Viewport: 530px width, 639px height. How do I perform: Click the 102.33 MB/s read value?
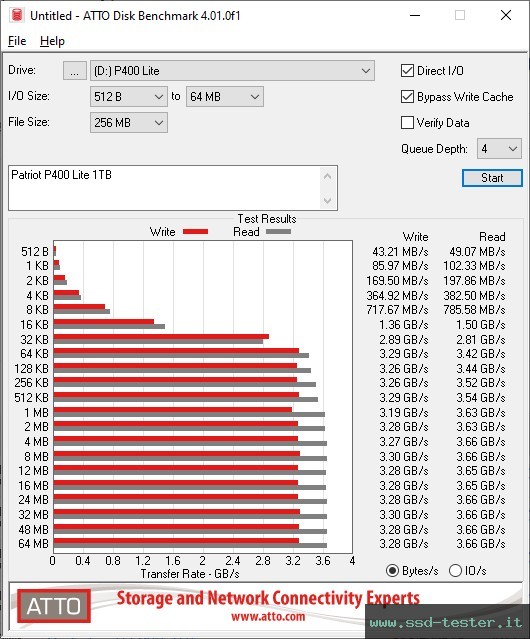(474, 266)
